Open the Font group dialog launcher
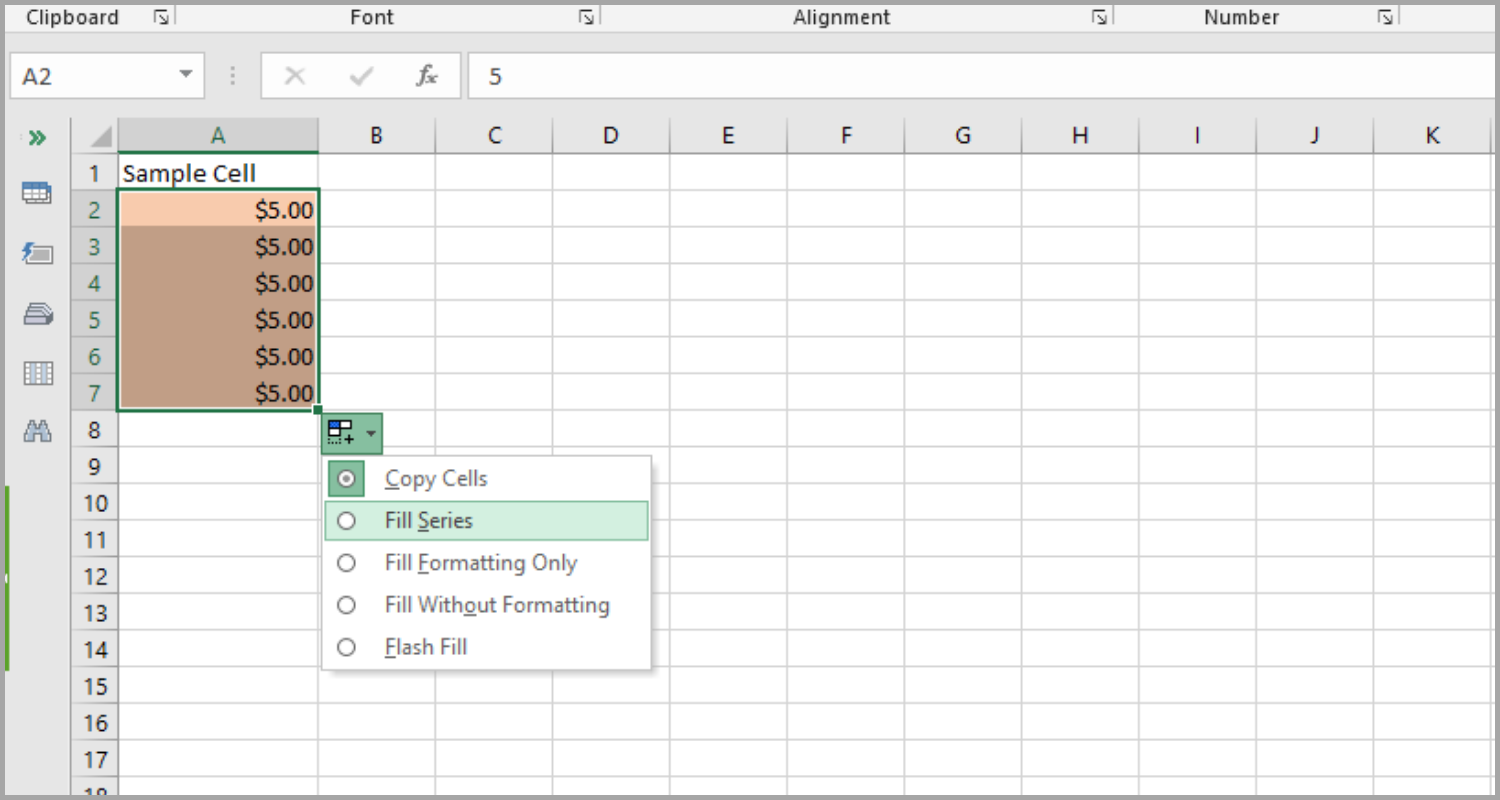Image resolution: width=1500 pixels, height=800 pixels. tap(588, 16)
